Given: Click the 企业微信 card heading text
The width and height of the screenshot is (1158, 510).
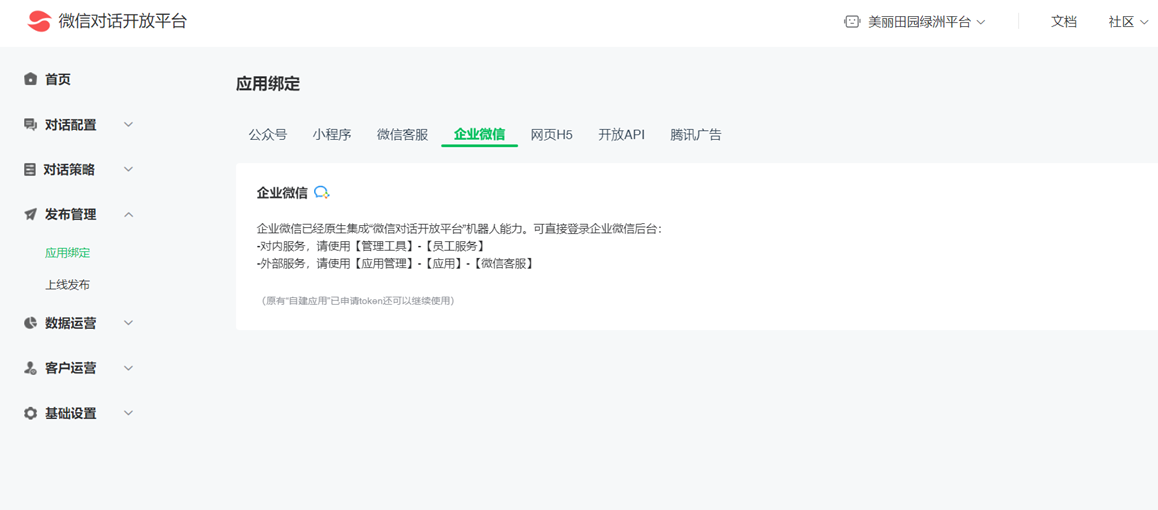Looking at the screenshot, I should 282,193.
